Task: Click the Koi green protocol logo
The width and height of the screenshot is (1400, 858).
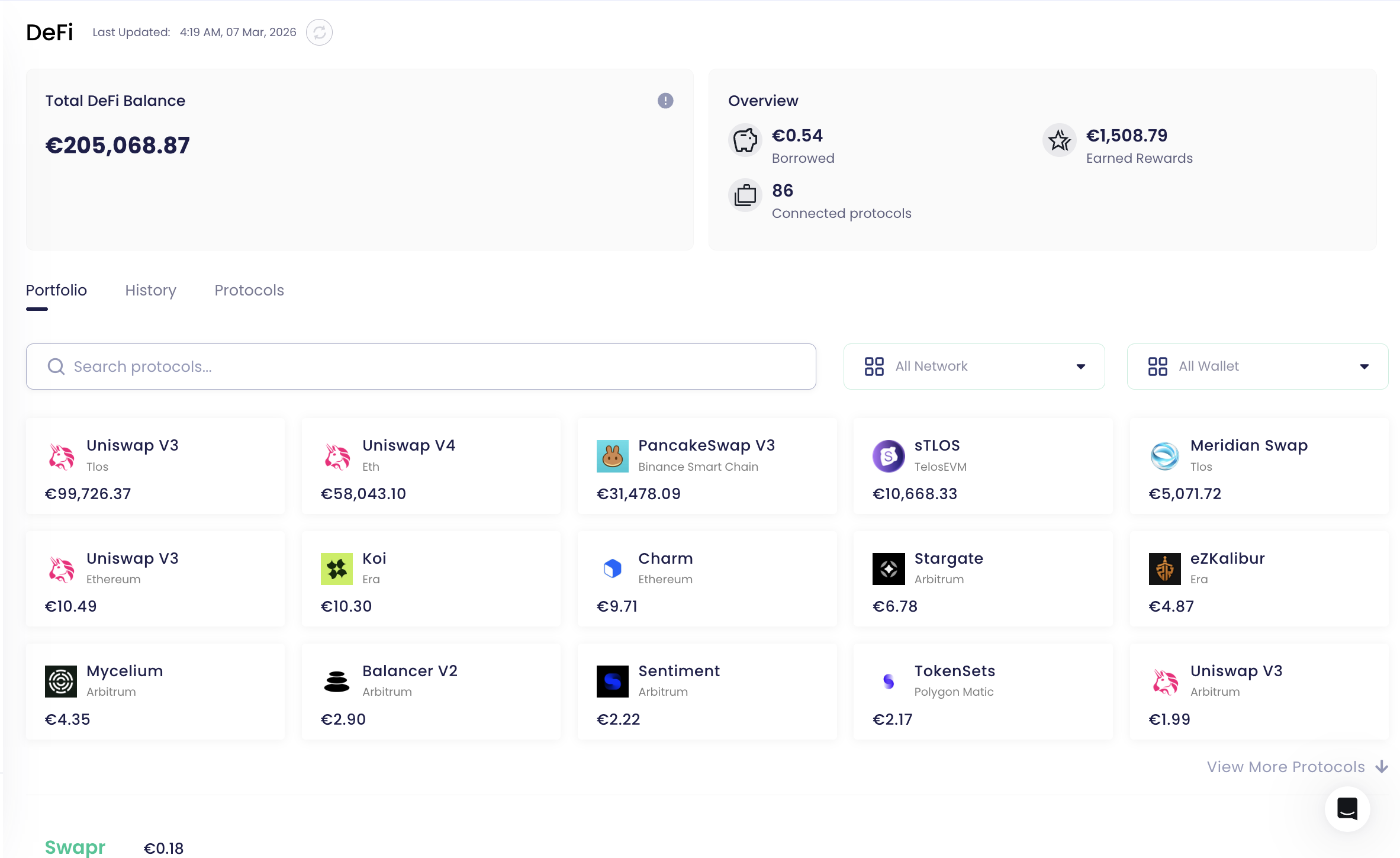Action: point(336,568)
